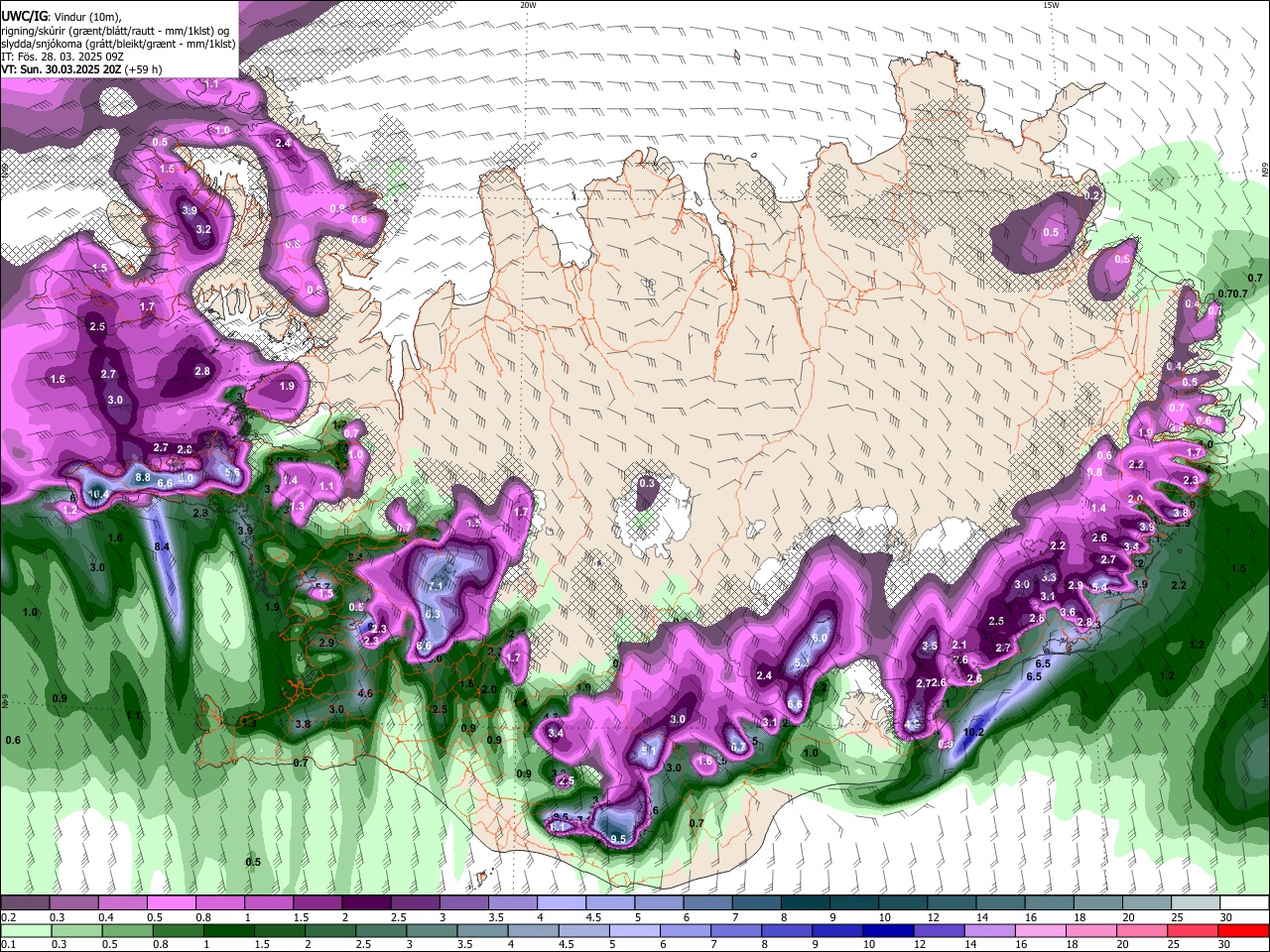
Task: Click the white swatch after 30 in top legend
Action: tap(1244, 903)
